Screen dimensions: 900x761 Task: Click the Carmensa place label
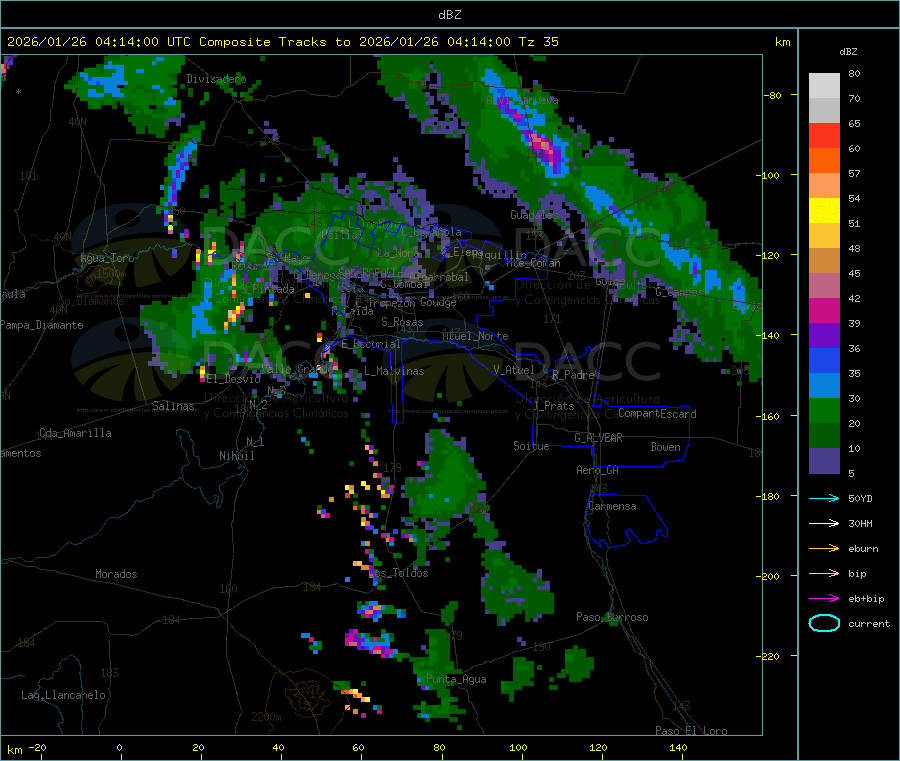pyautogui.click(x=612, y=506)
